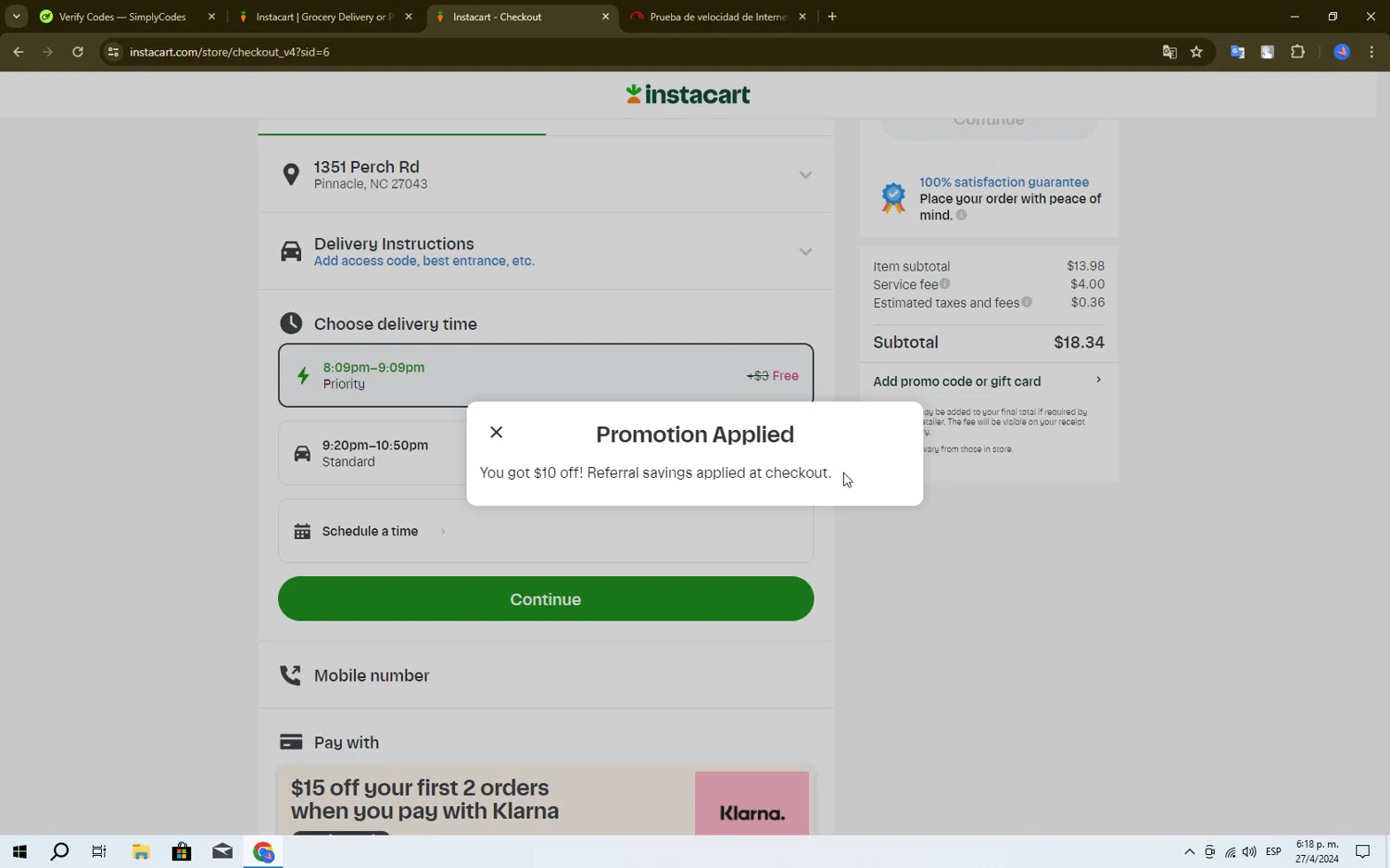Open the Chrome profile avatar
The image size is (1390, 868).
1342,52
